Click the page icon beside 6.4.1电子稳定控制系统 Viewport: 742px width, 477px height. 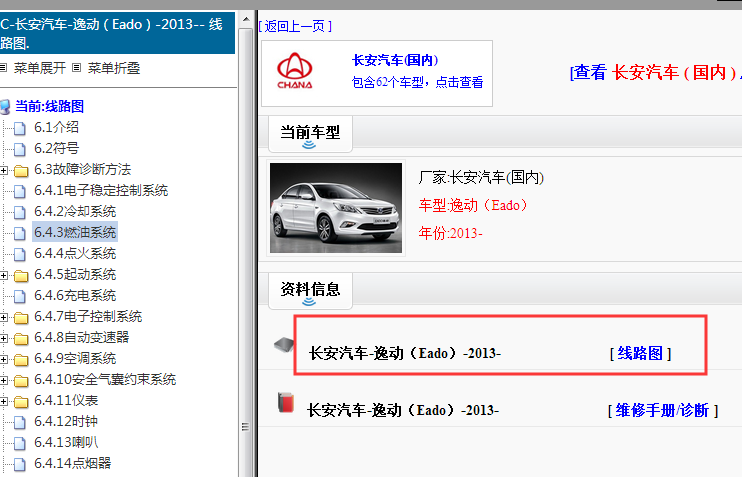(19, 191)
